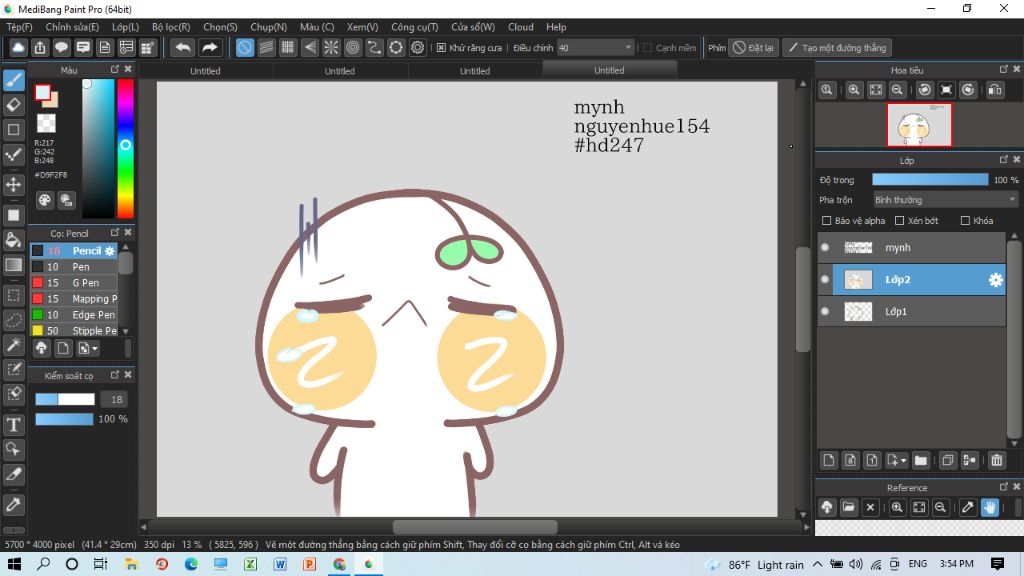Enable the crisscross grid snap guide
The width and height of the screenshot is (1024, 576).
[288, 48]
